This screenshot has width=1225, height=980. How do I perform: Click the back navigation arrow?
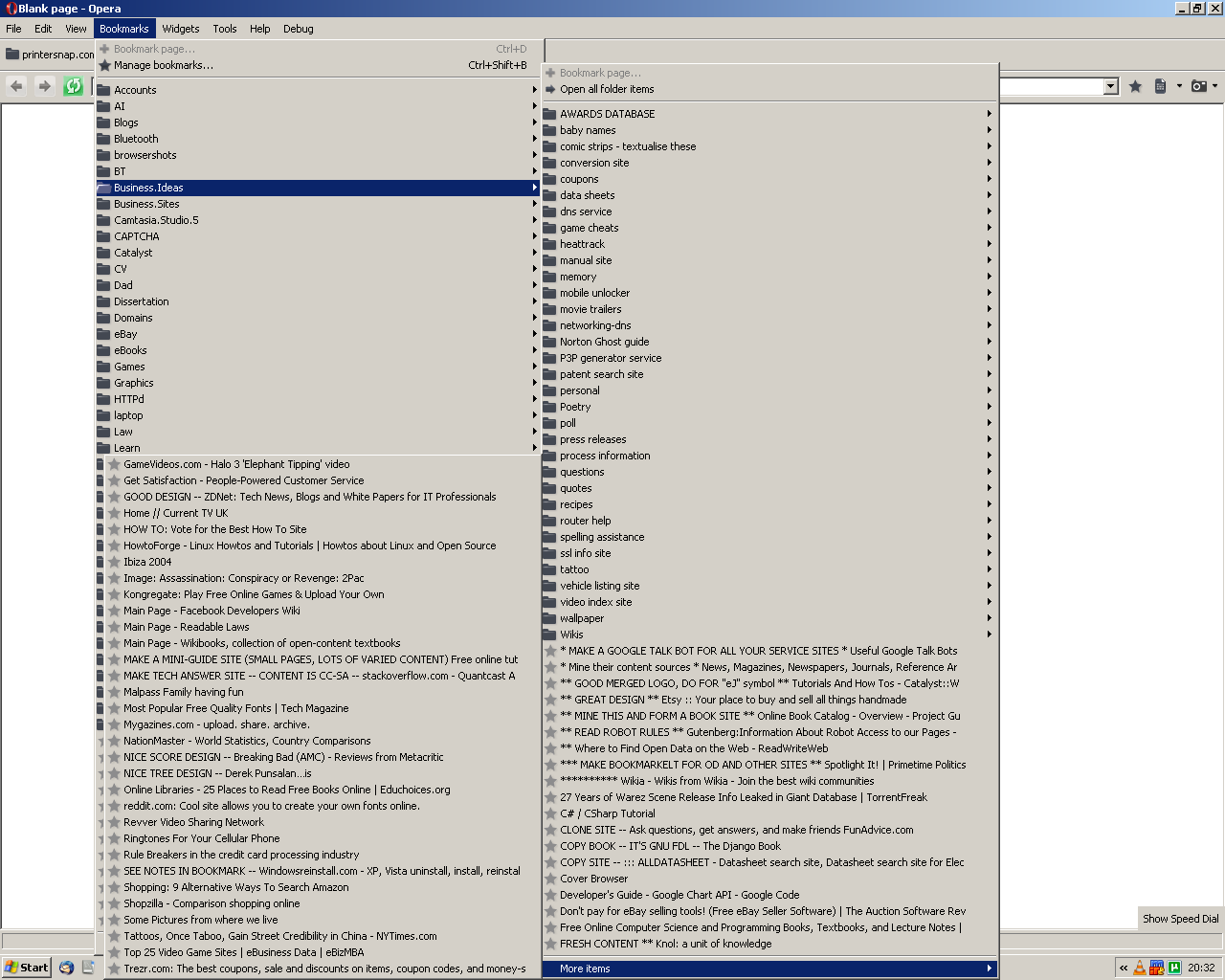pyautogui.click(x=16, y=86)
